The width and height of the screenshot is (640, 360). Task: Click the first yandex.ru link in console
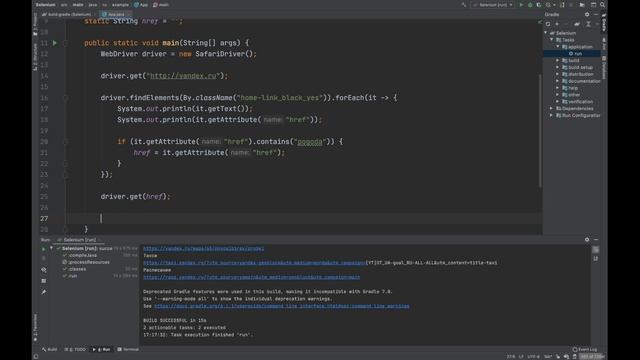(x=203, y=249)
